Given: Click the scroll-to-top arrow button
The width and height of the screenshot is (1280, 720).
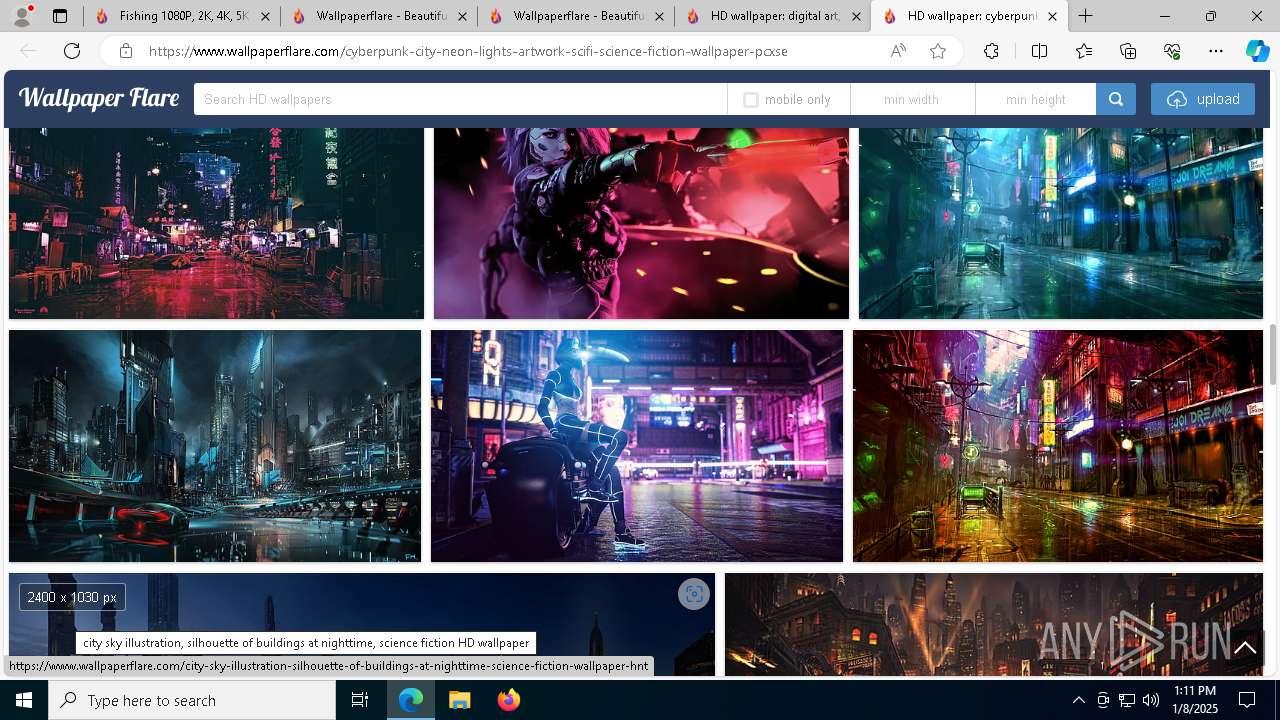Looking at the screenshot, I should click(x=1245, y=648).
